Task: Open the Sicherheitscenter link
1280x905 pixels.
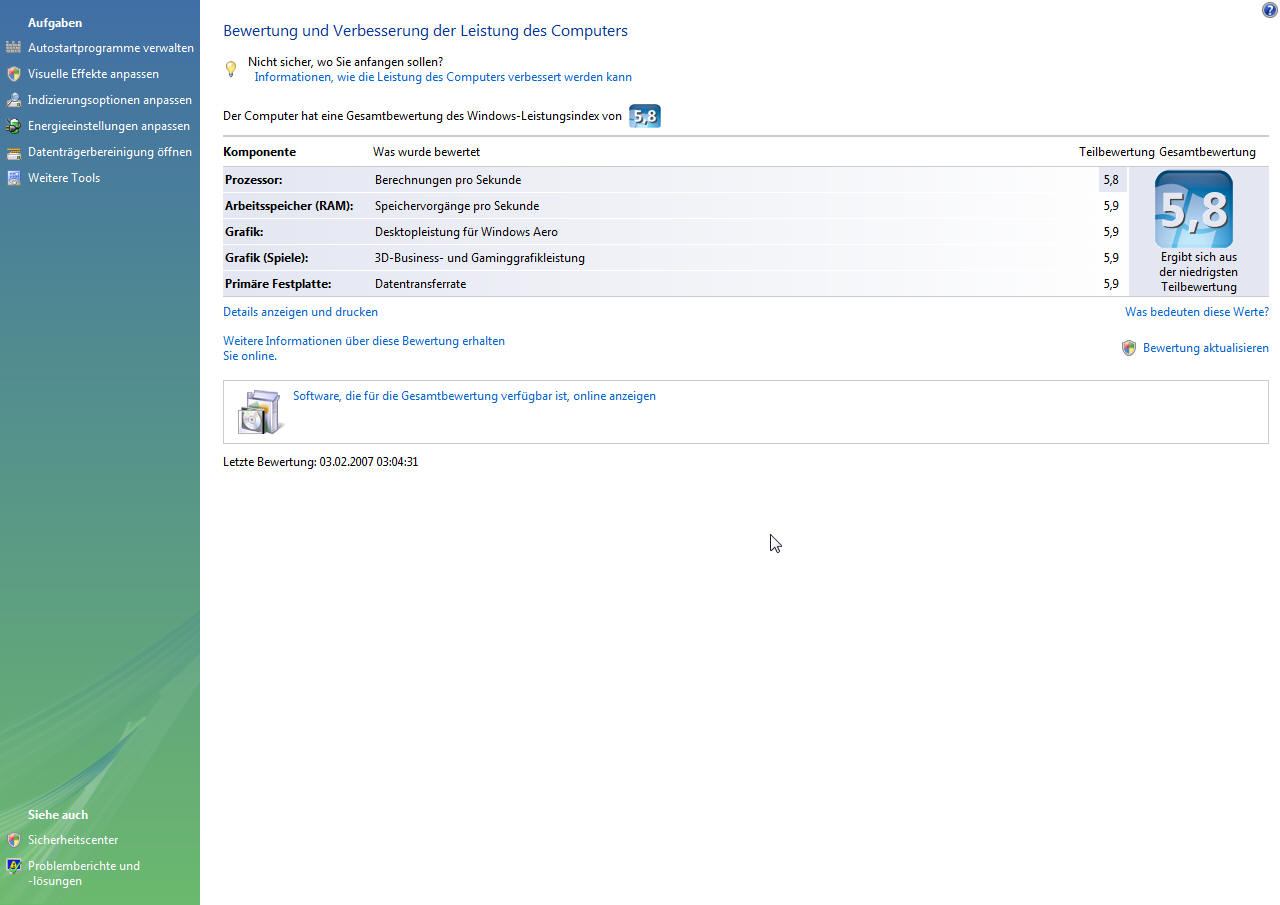Action: (x=73, y=840)
